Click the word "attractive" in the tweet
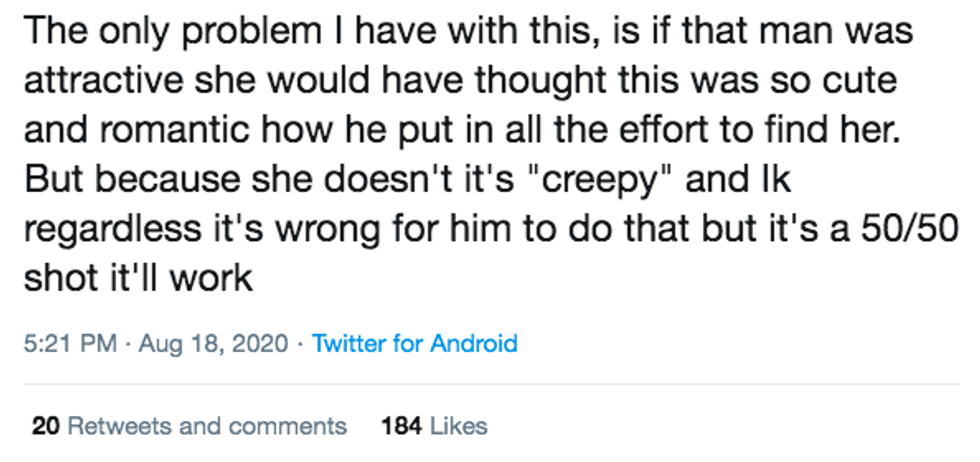This screenshot has width=980, height=462. (104, 81)
